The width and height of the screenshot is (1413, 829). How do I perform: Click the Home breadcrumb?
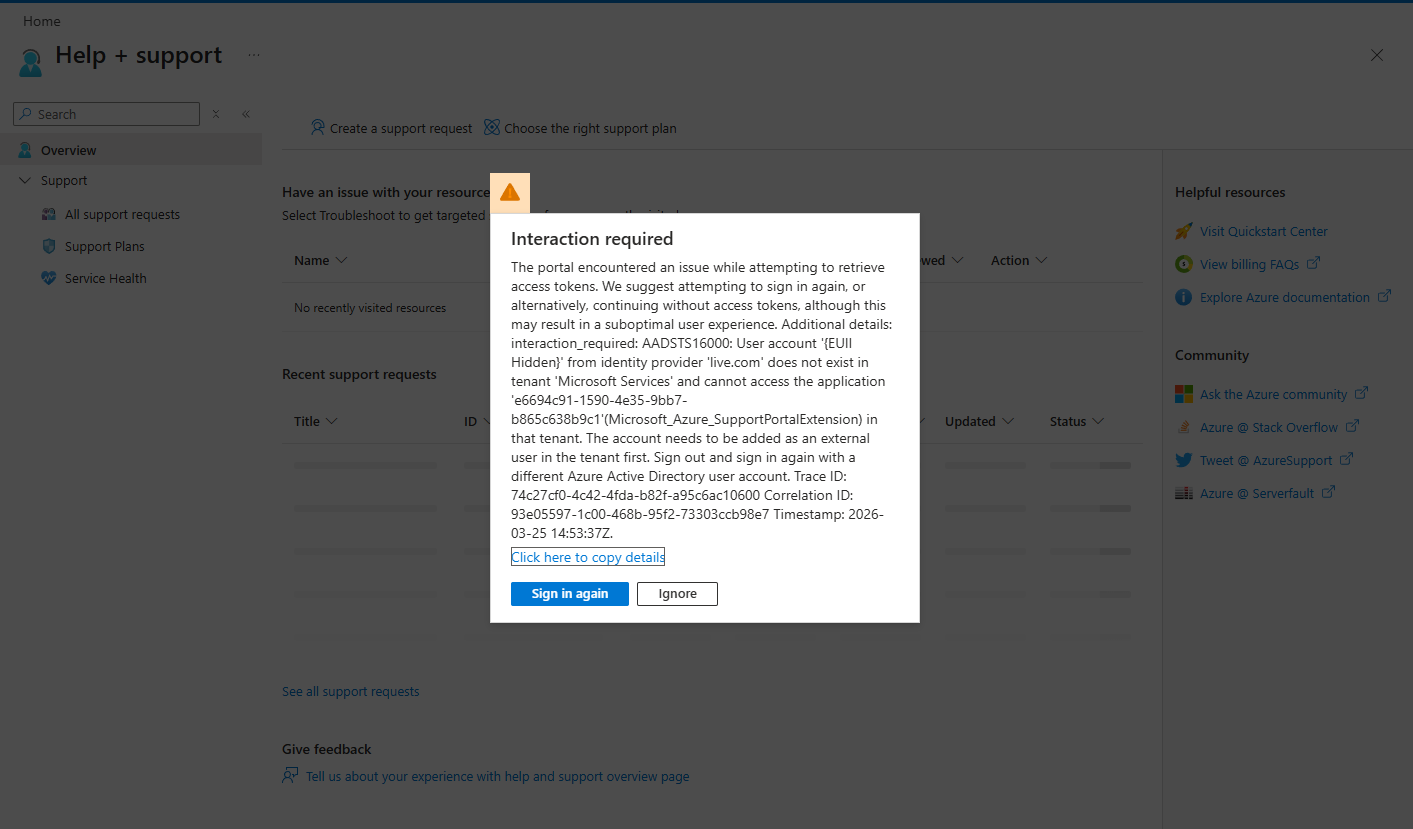click(42, 21)
